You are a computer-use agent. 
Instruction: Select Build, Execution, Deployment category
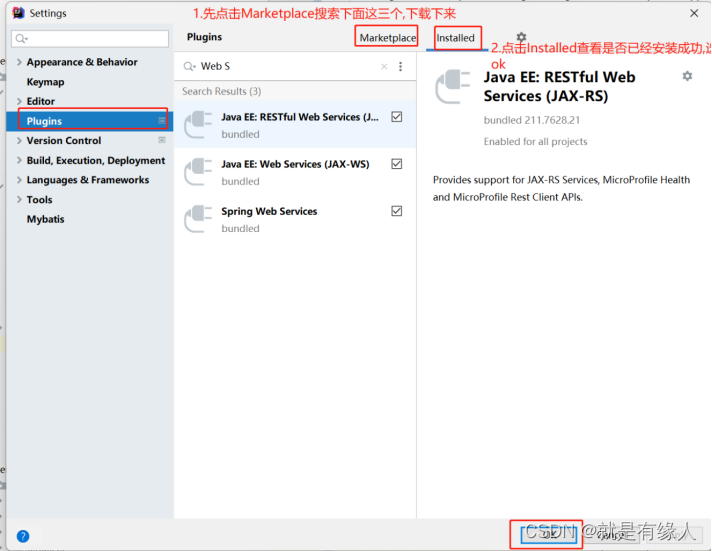click(x=96, y=160)
